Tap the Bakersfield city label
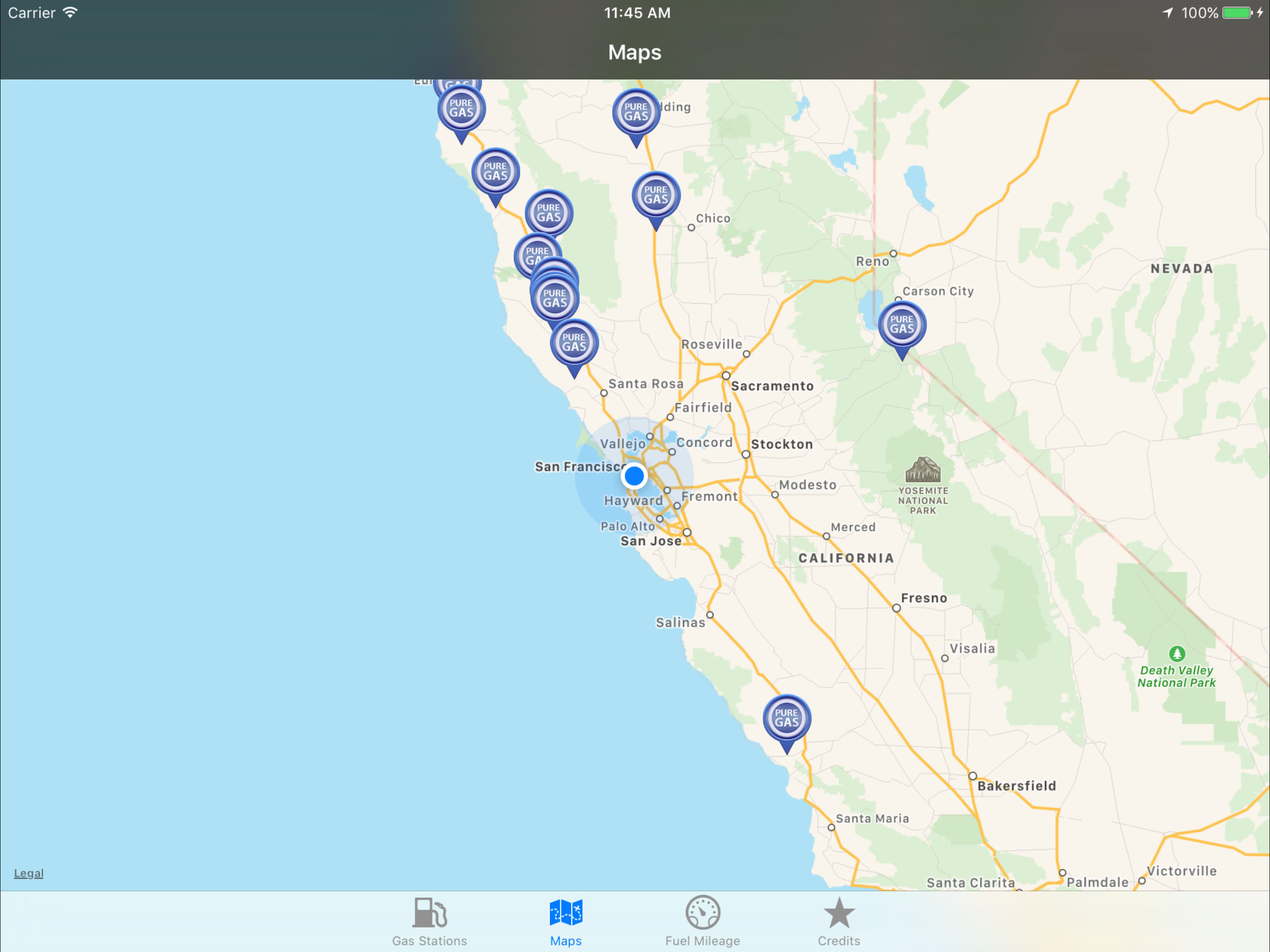1270x952 pixels. pyautogui.click(x=1017, y=786)
